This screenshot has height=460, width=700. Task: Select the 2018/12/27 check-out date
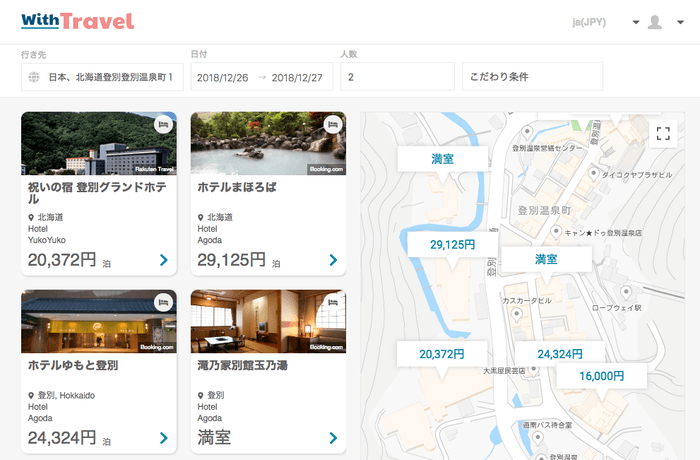296,77
